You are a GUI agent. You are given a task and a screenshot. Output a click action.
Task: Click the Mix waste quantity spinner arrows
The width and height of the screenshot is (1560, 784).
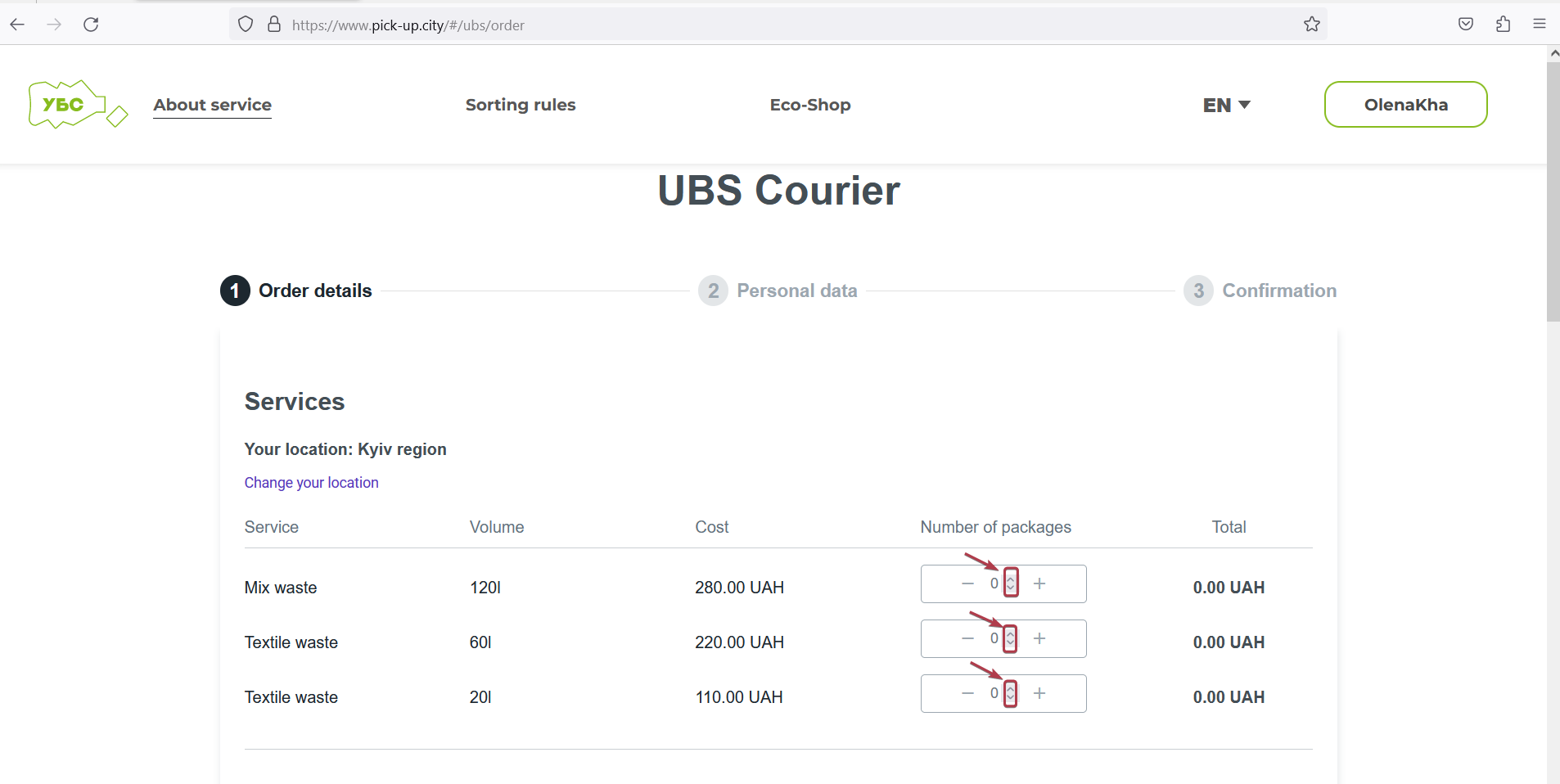(x=1011, y=583)
